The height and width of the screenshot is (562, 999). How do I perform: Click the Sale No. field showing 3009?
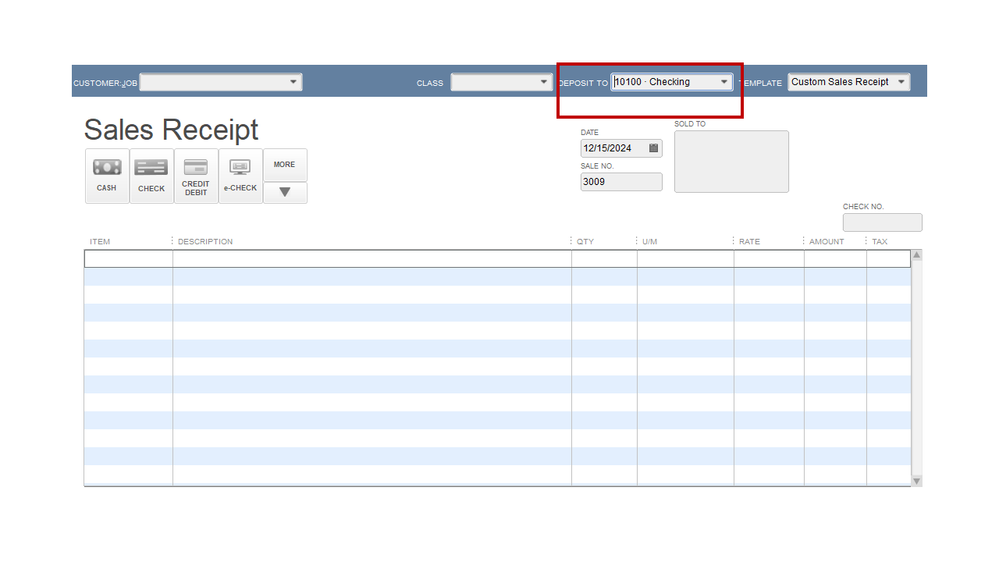click(x=621, y=182)
